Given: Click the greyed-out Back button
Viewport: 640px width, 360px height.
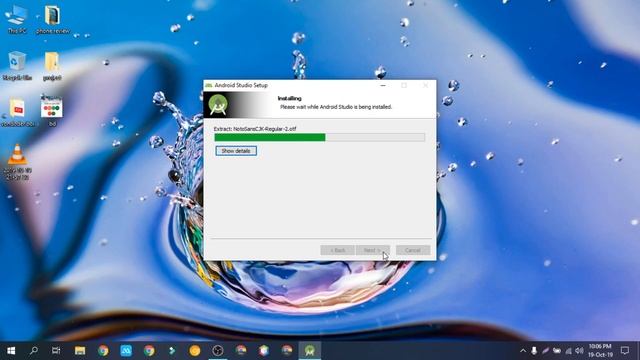Looking at the screenshot, I should click(337, 250).
